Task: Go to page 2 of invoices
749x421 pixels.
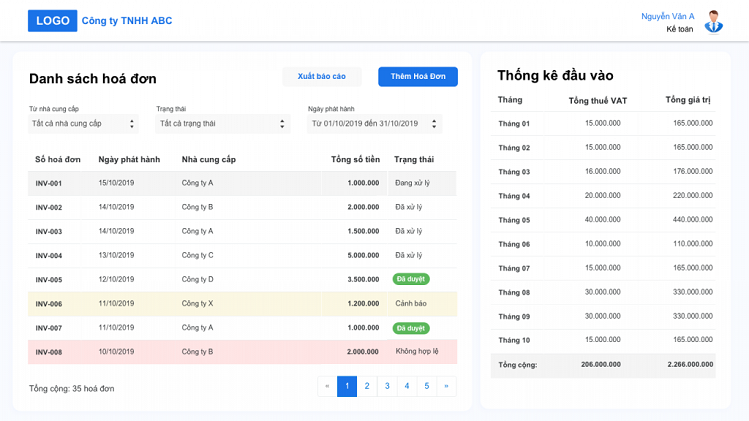Action: 367,386
